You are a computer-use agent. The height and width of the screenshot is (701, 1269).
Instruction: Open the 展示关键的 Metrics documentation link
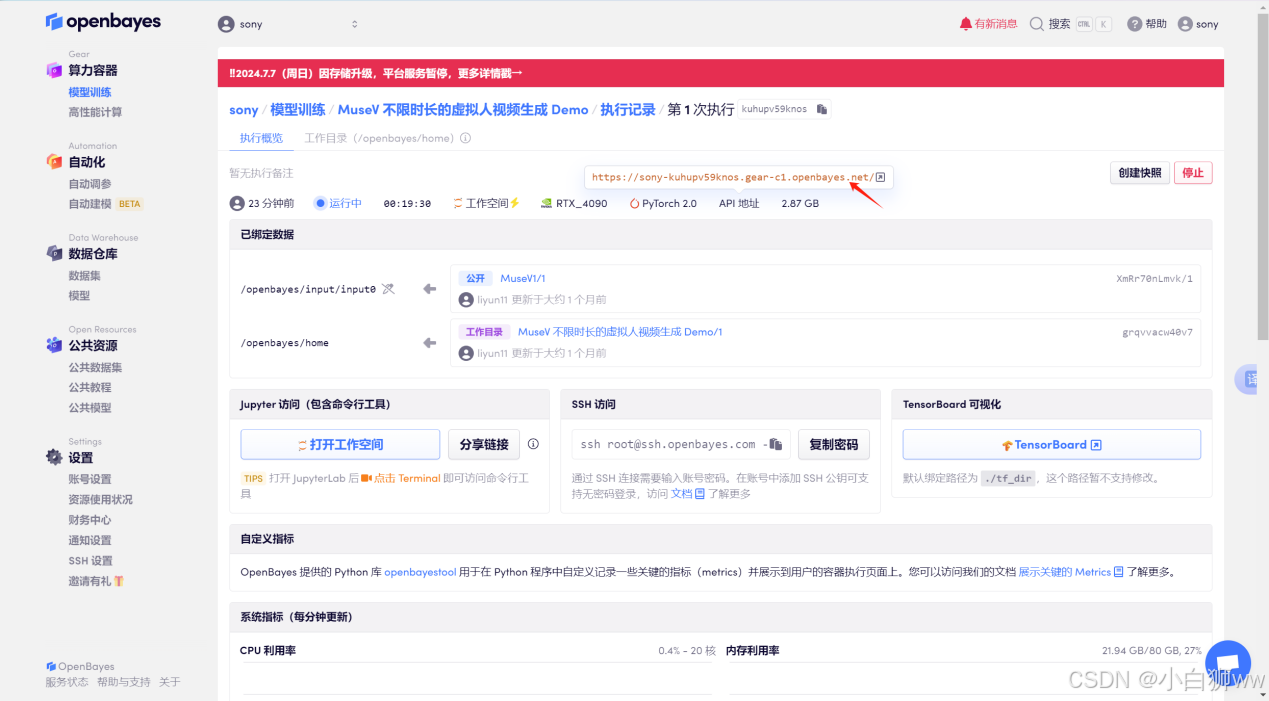coord(1071,572)
